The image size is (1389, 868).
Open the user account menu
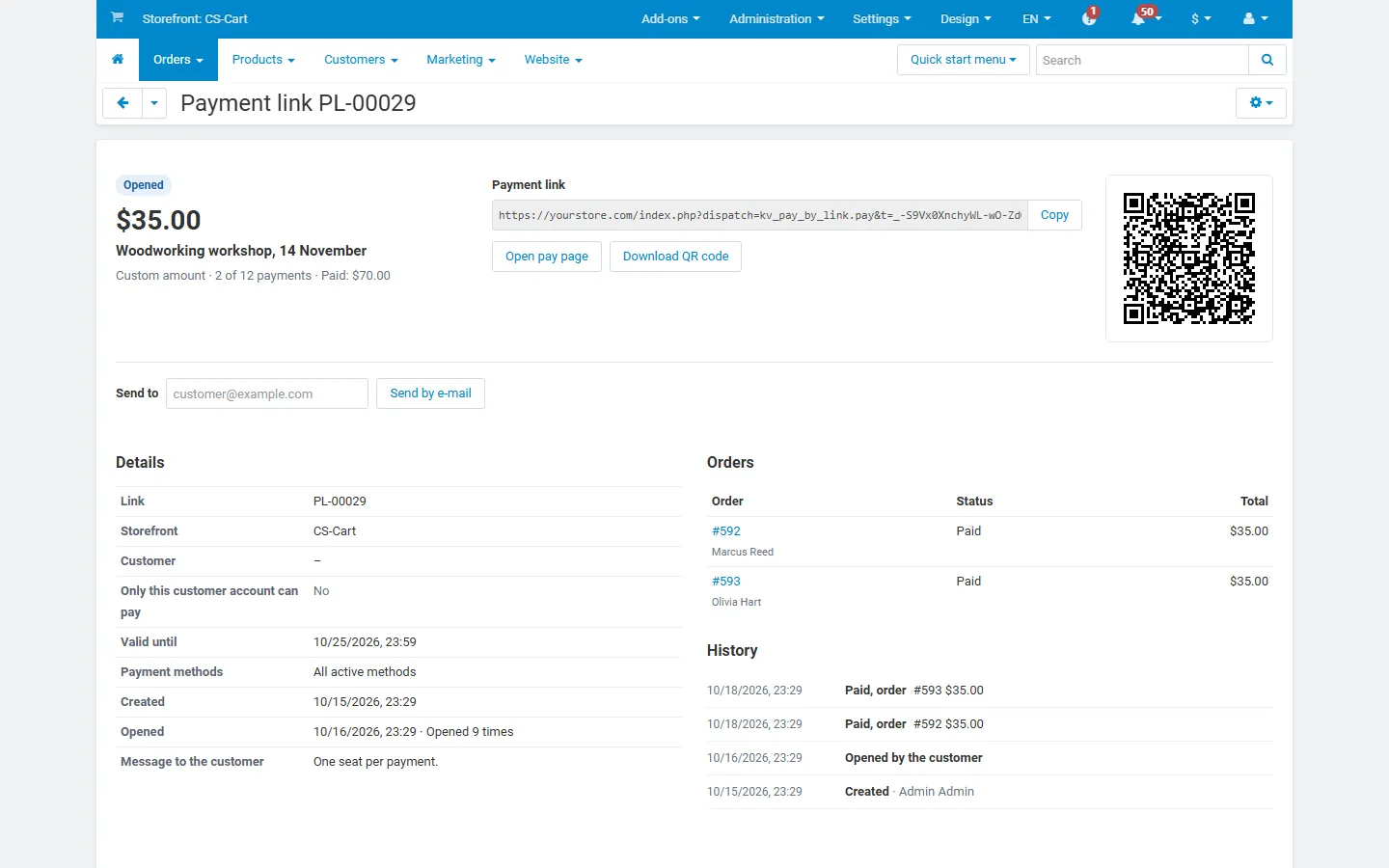[1256, 18]
